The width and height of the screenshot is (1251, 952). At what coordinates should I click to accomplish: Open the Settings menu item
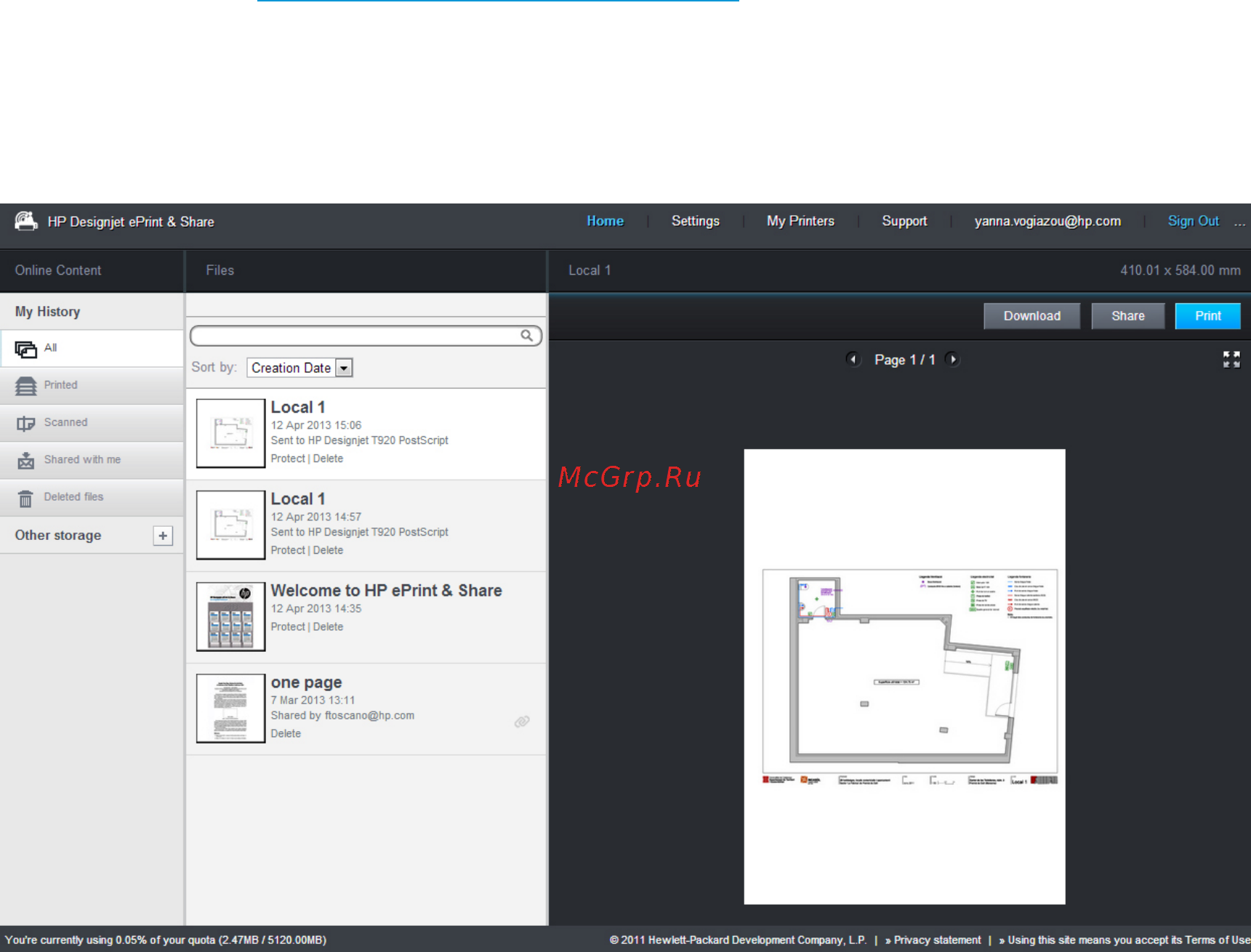(695, 221)
